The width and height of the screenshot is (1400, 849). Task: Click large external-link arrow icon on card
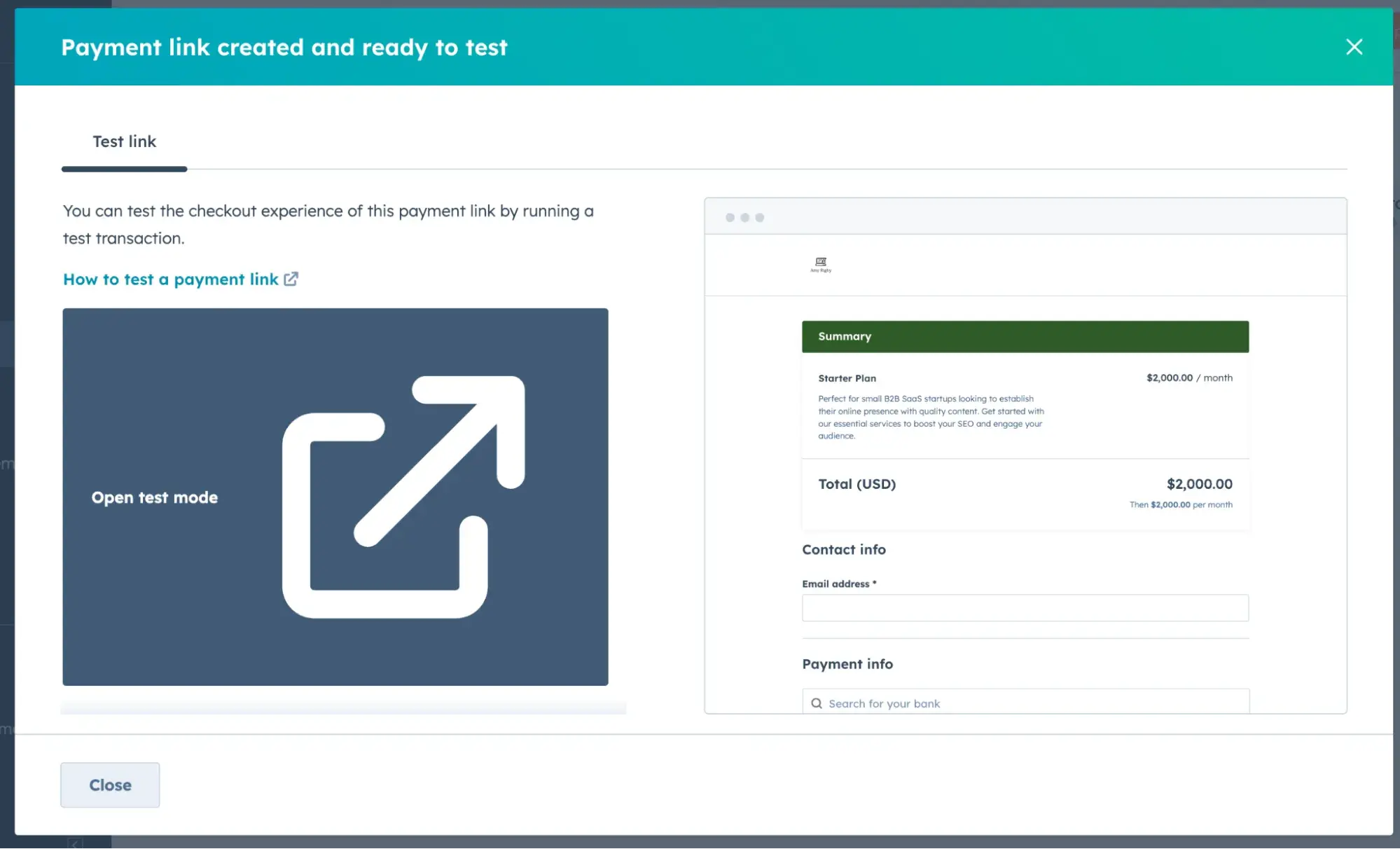(x=403, y=497)
